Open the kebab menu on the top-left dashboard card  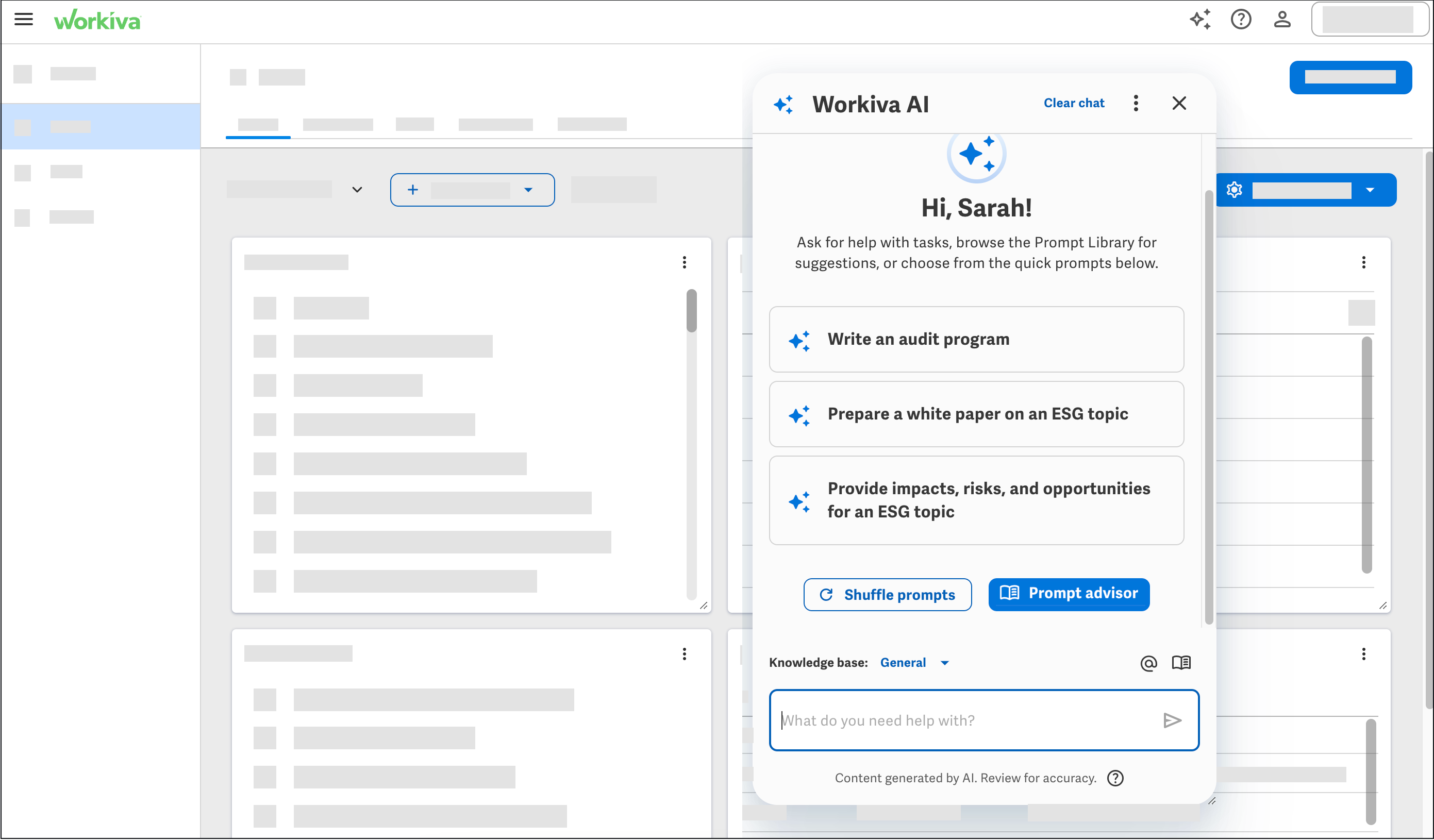pyautogui.click(x=685, y=262)
